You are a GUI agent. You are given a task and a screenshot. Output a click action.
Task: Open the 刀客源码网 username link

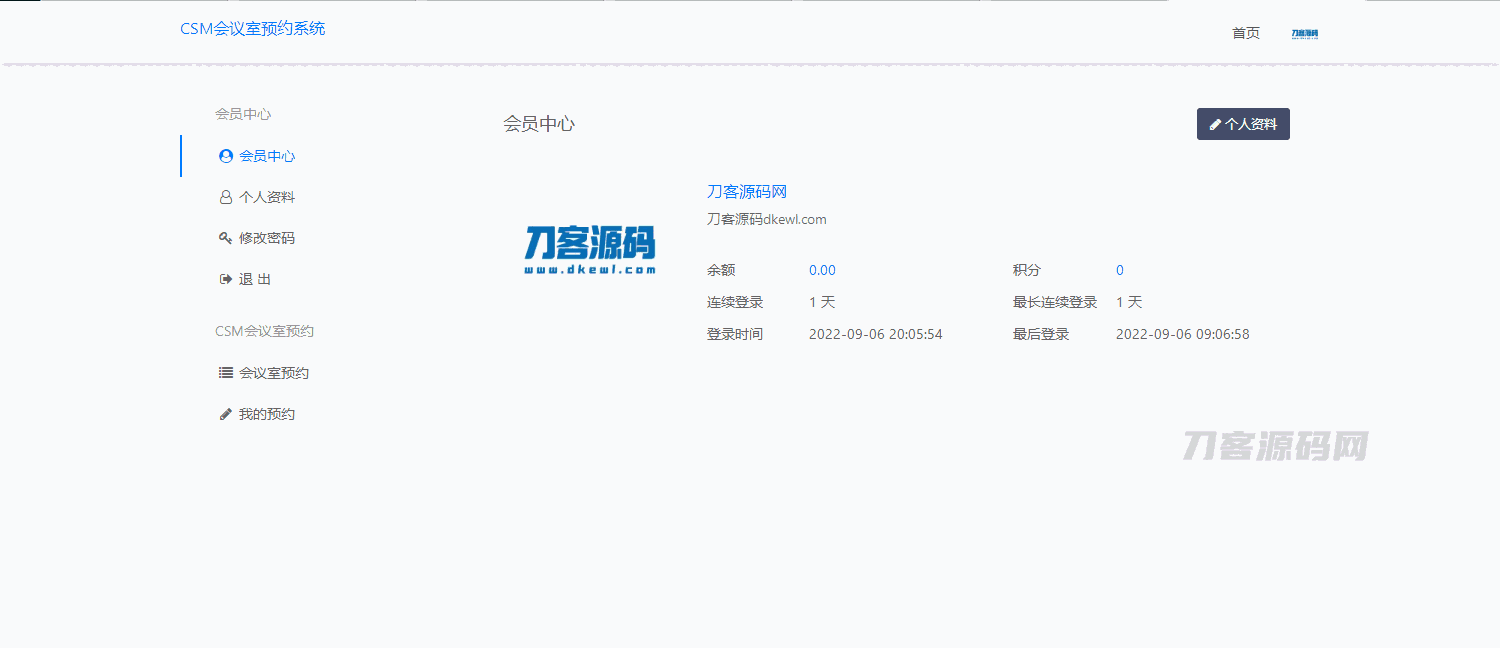pos(747,192)
